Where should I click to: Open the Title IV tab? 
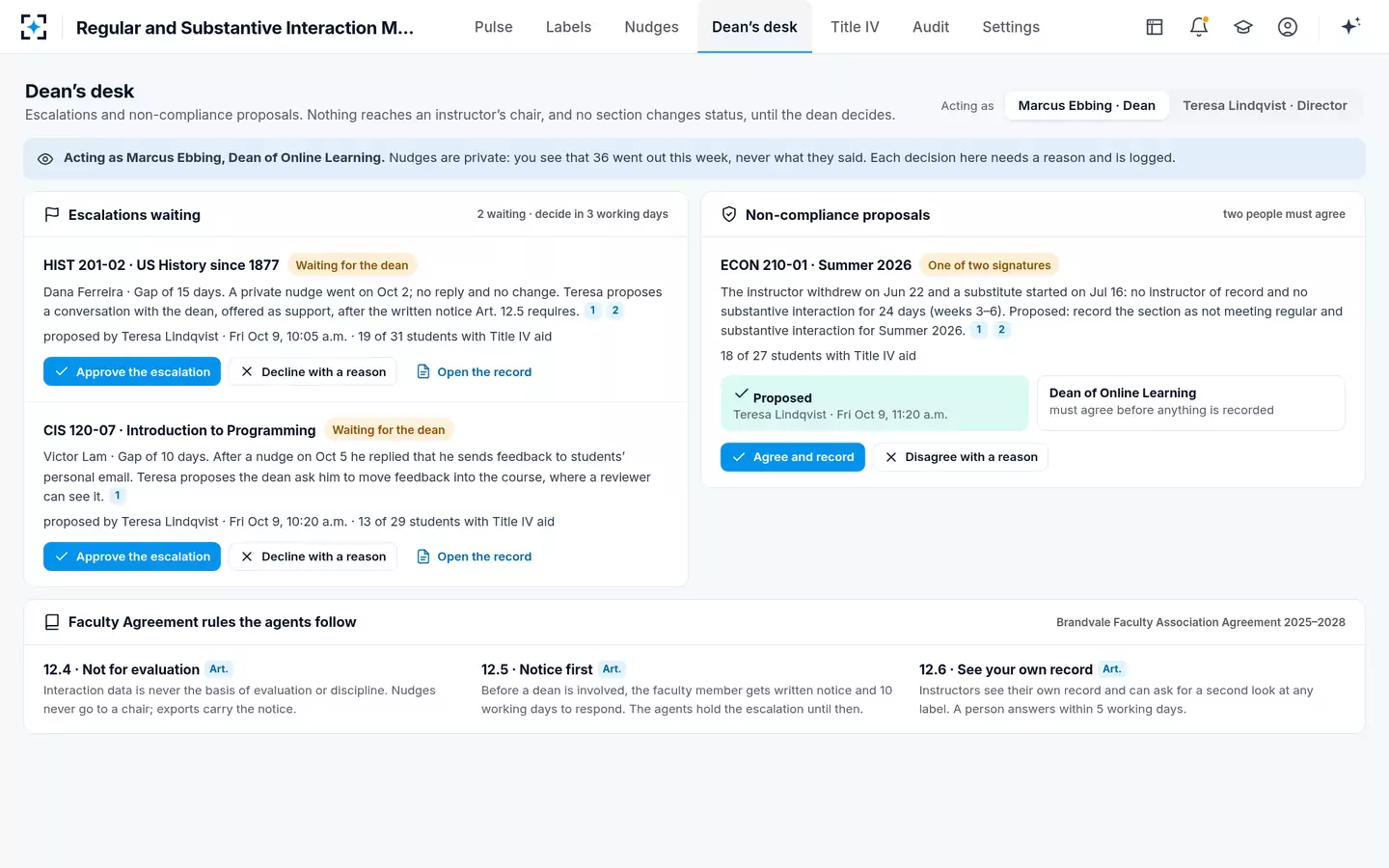pos(855,27)
